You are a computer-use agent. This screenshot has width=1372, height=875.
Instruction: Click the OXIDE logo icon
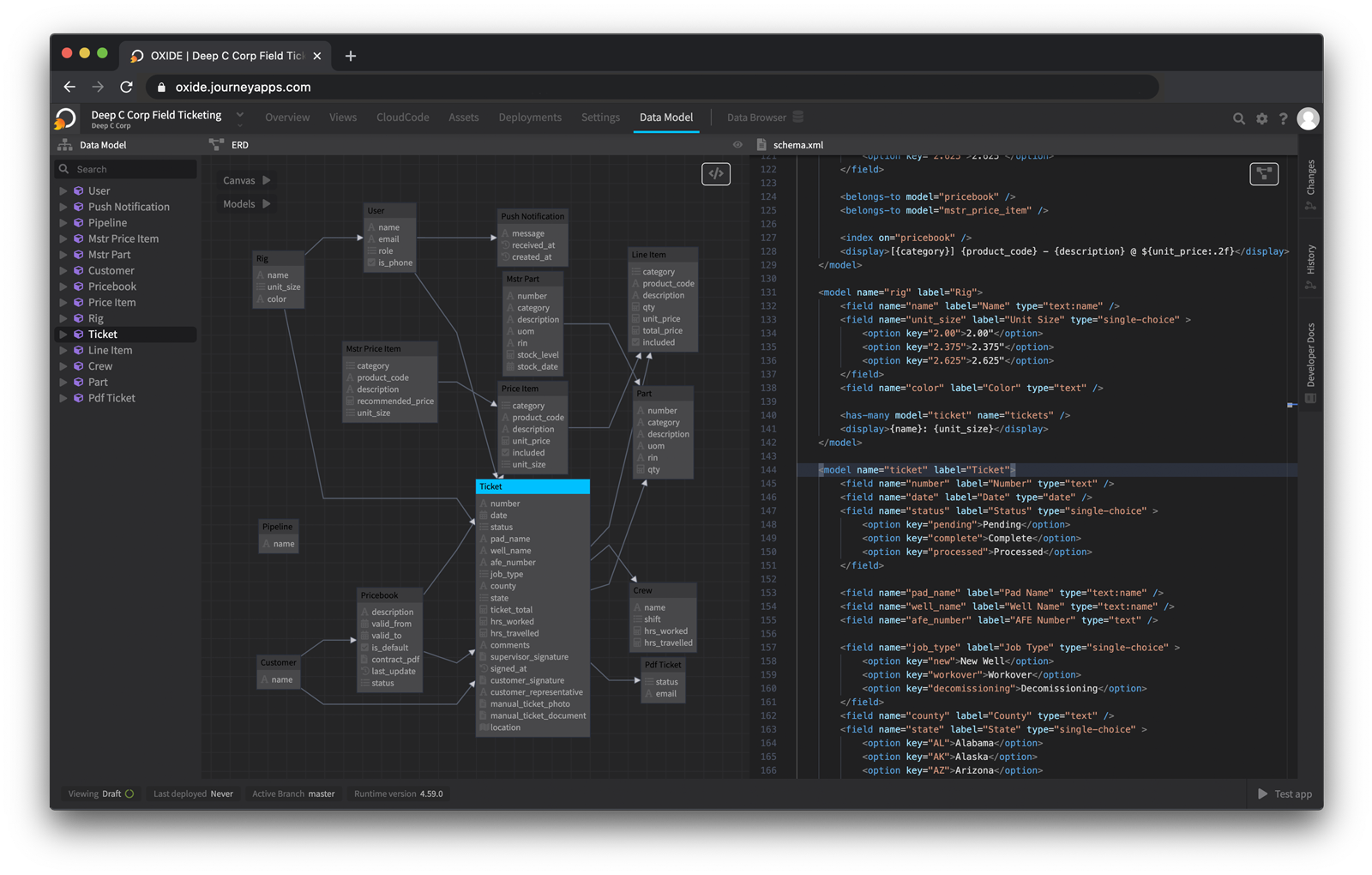click(66, 118)
